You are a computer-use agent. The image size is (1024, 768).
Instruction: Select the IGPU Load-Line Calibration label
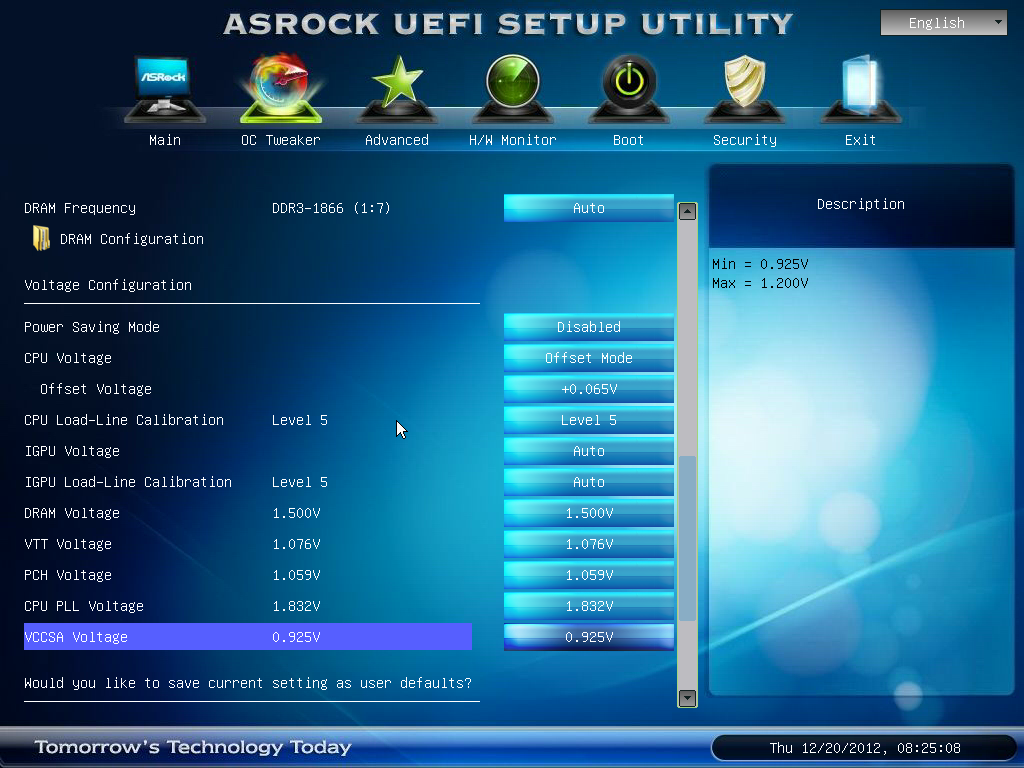128,482
